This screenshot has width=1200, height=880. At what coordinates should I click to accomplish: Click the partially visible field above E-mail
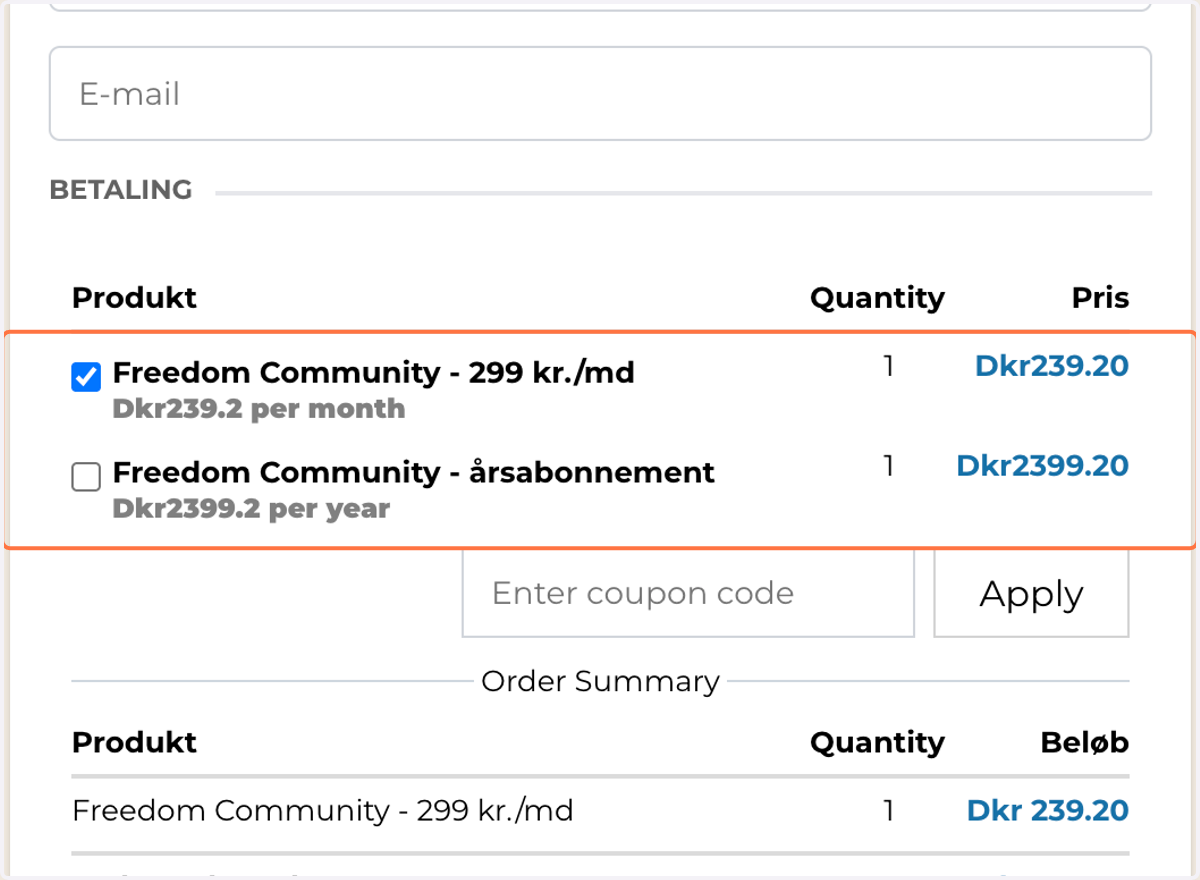click(x=600, y=6)
